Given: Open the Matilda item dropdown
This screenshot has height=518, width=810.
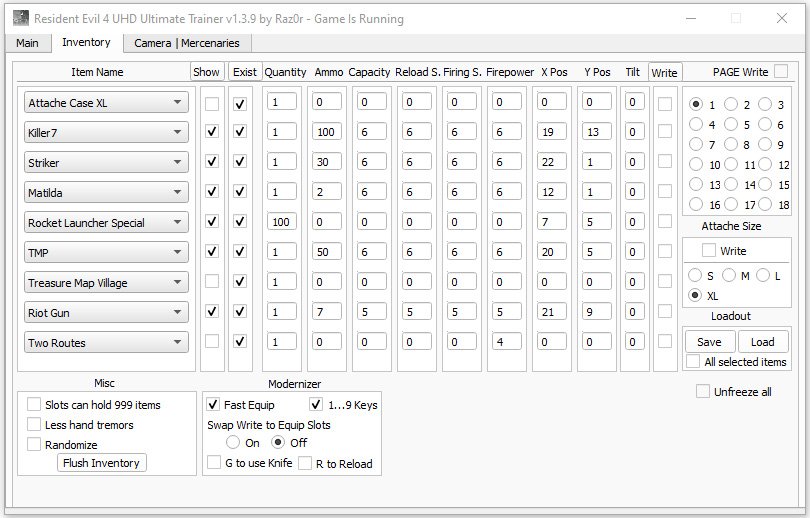Looking at the screenshot, I should click(106, 193).
